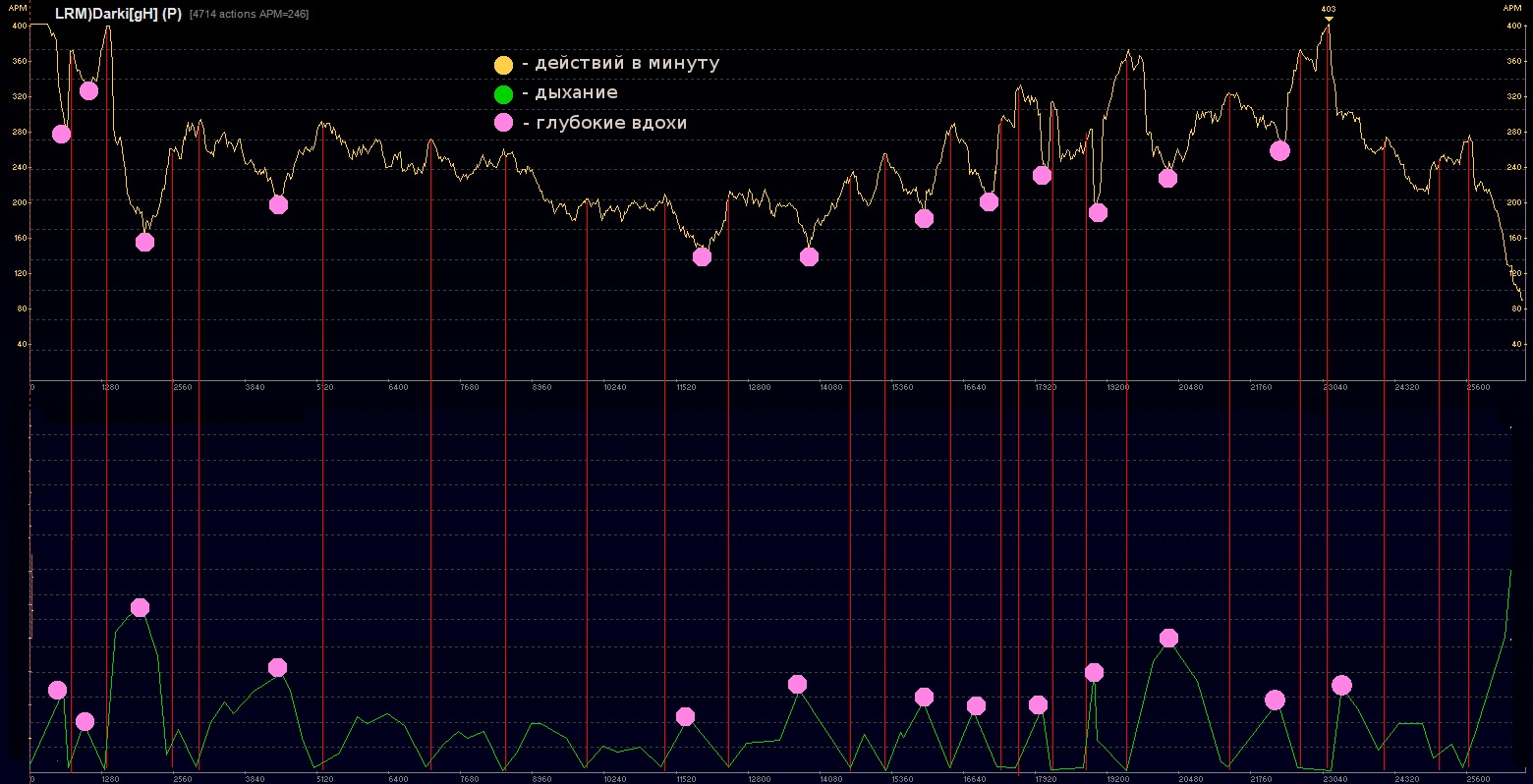Click frame 25600 on the upper chart's time axis

tap(1479, 387)
